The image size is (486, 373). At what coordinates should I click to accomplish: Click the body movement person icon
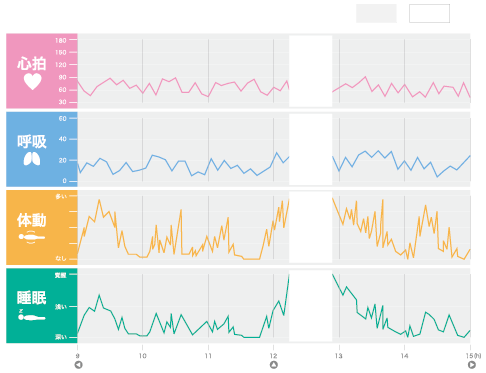[32, 237]
